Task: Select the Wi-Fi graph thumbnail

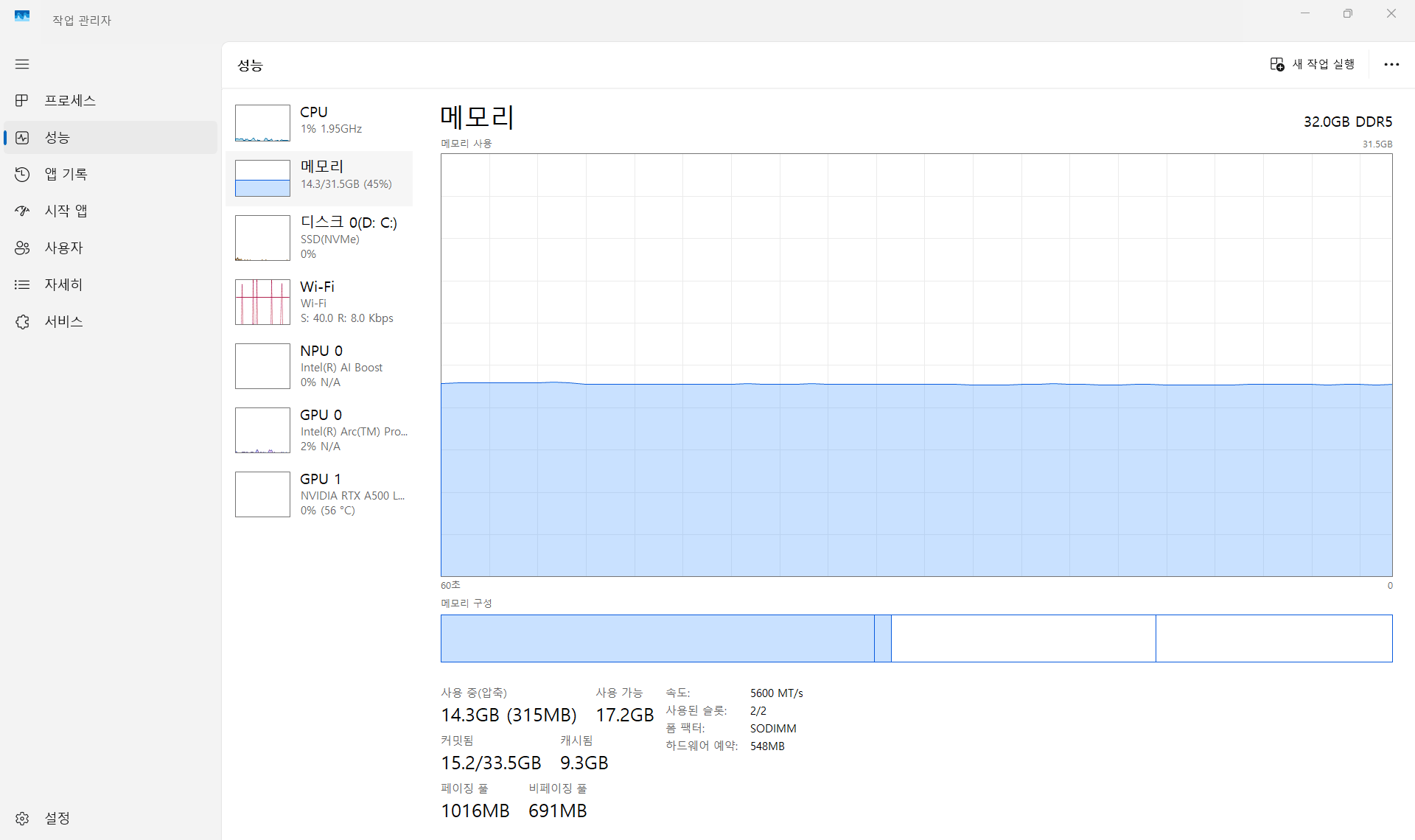Action: [262, 302]
